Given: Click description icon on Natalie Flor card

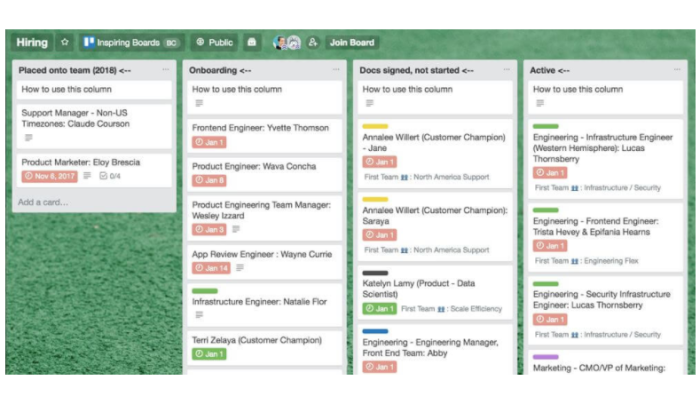Looking at the screenshot, I should point(199,315).
